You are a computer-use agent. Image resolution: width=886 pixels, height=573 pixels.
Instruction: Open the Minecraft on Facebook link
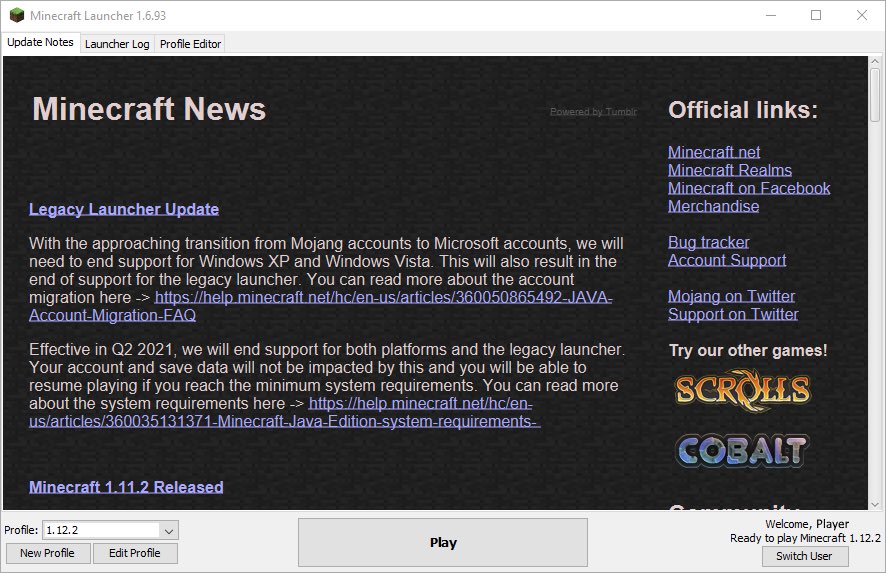[x=749, y=188]
